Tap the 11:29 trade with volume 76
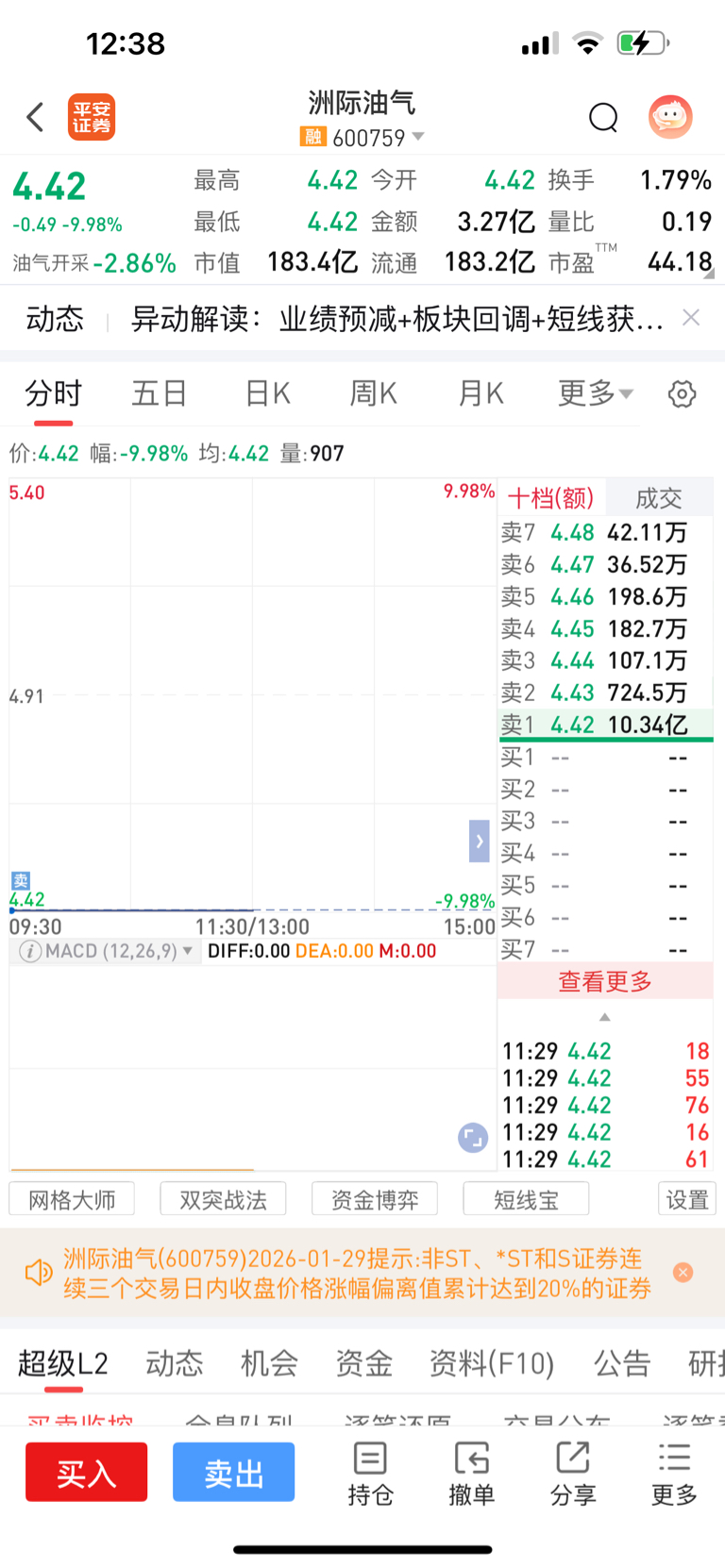Viewport: 725px width, 1568px height. click(x=605, y=1105)
